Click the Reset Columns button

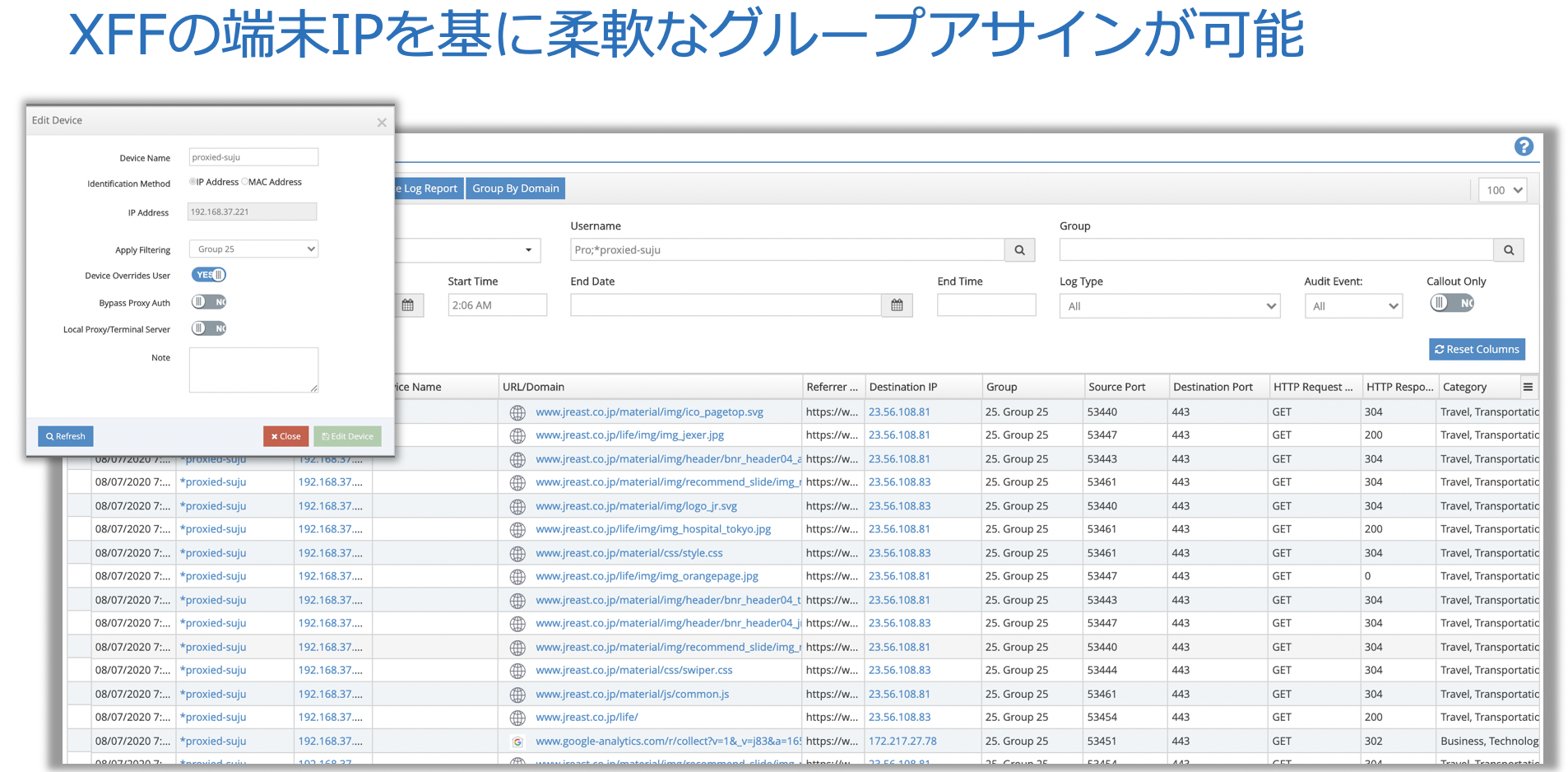click(1477, 349)
